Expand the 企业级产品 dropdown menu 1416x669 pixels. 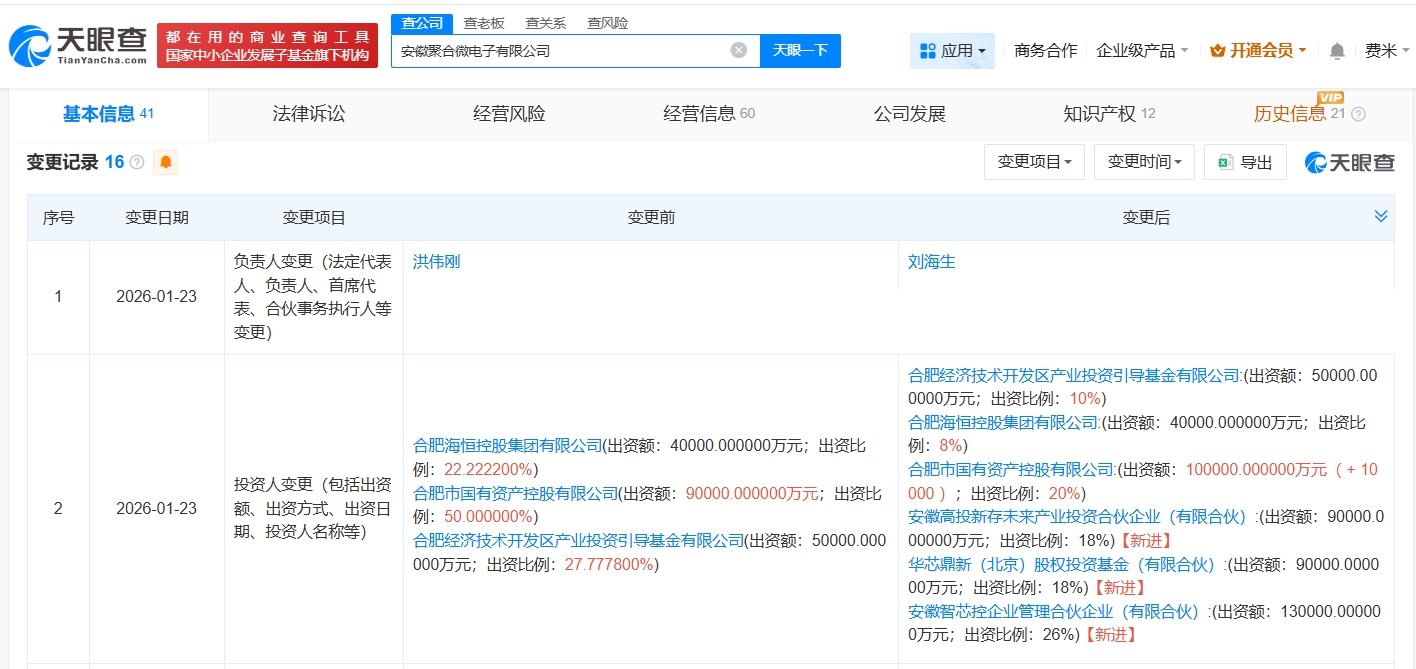pyautogui.click(x=1141, y=49)
